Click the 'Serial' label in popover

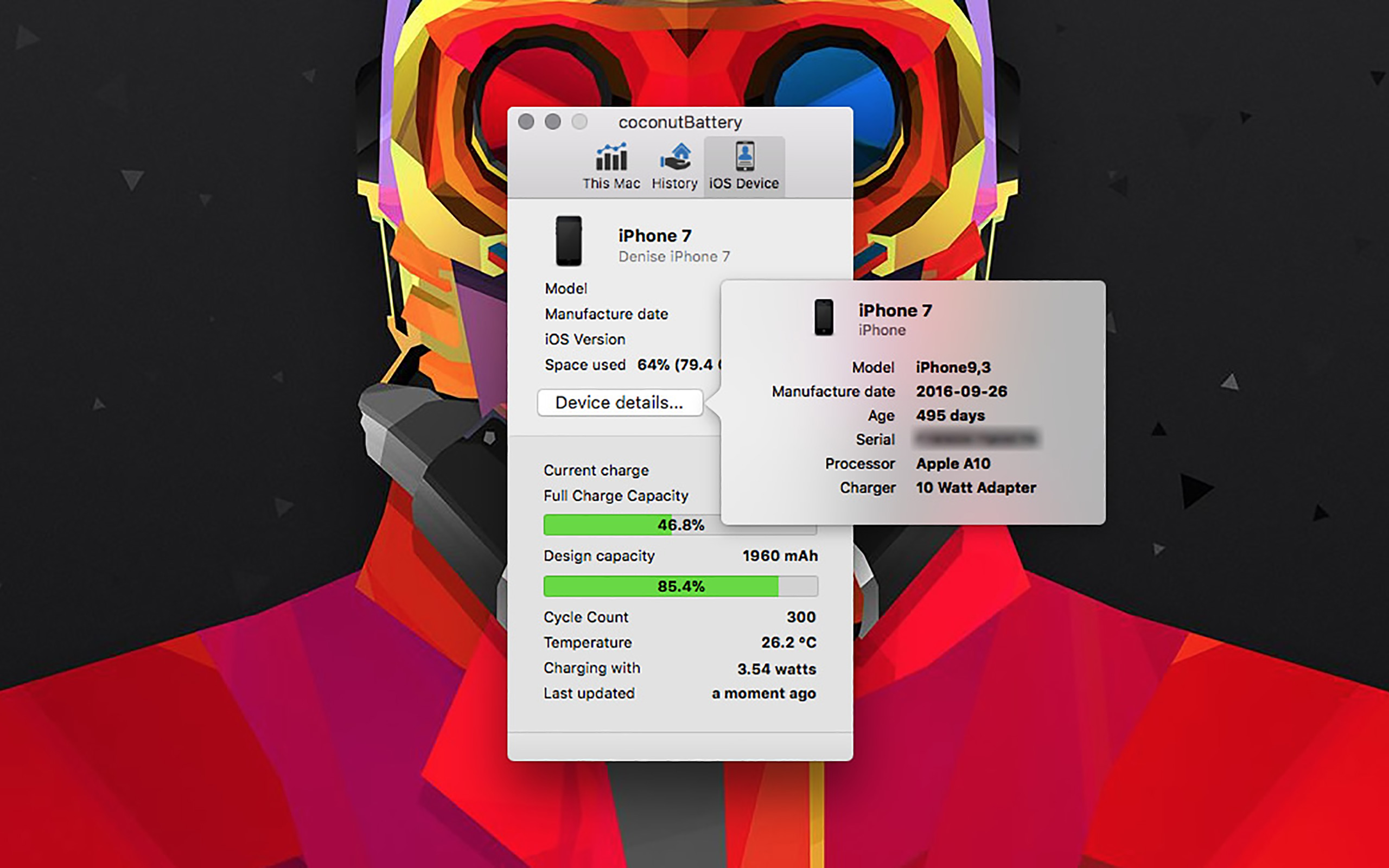(875, 440)
